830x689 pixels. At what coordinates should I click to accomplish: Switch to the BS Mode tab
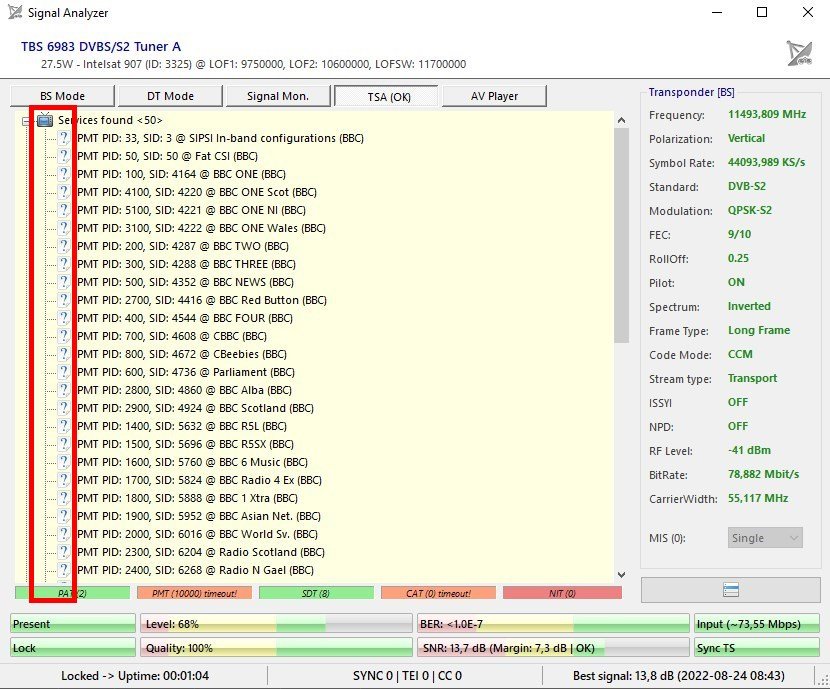point(62,96)
